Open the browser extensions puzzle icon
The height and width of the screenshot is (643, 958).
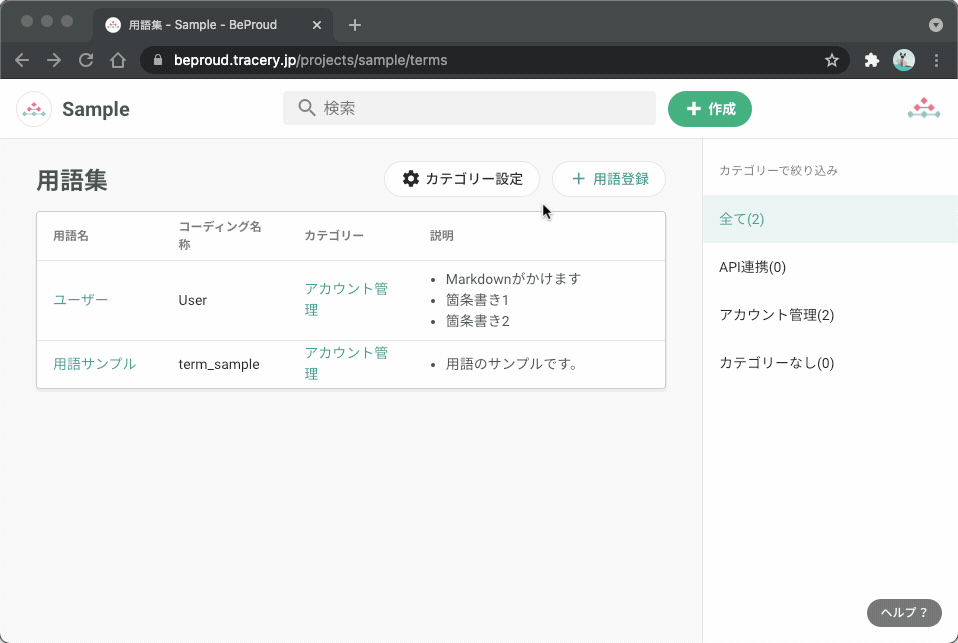(x=871, y=60)
